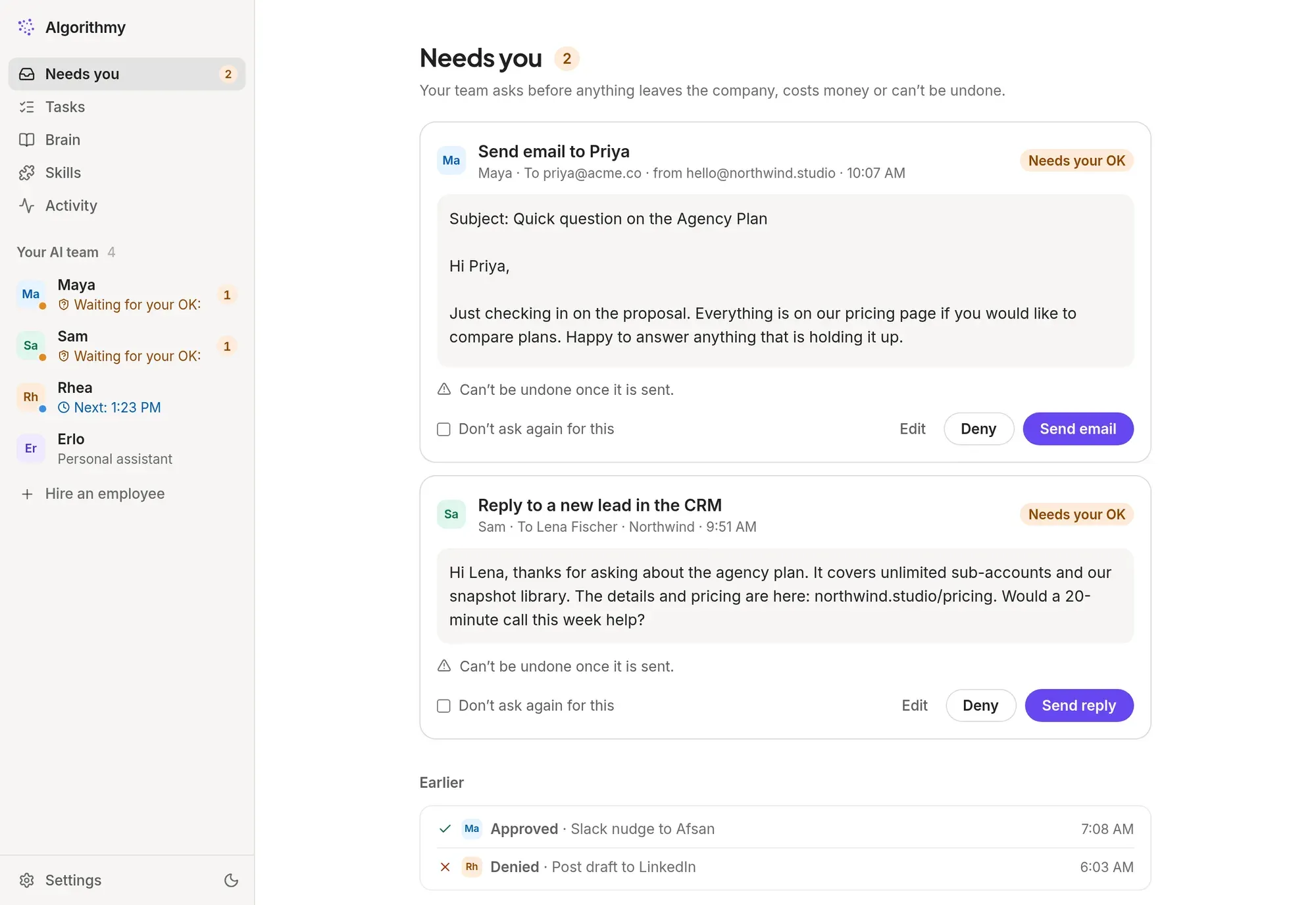Click the Tasks checklist icon
Screen dimensions: 1316x905
(26, 107)
